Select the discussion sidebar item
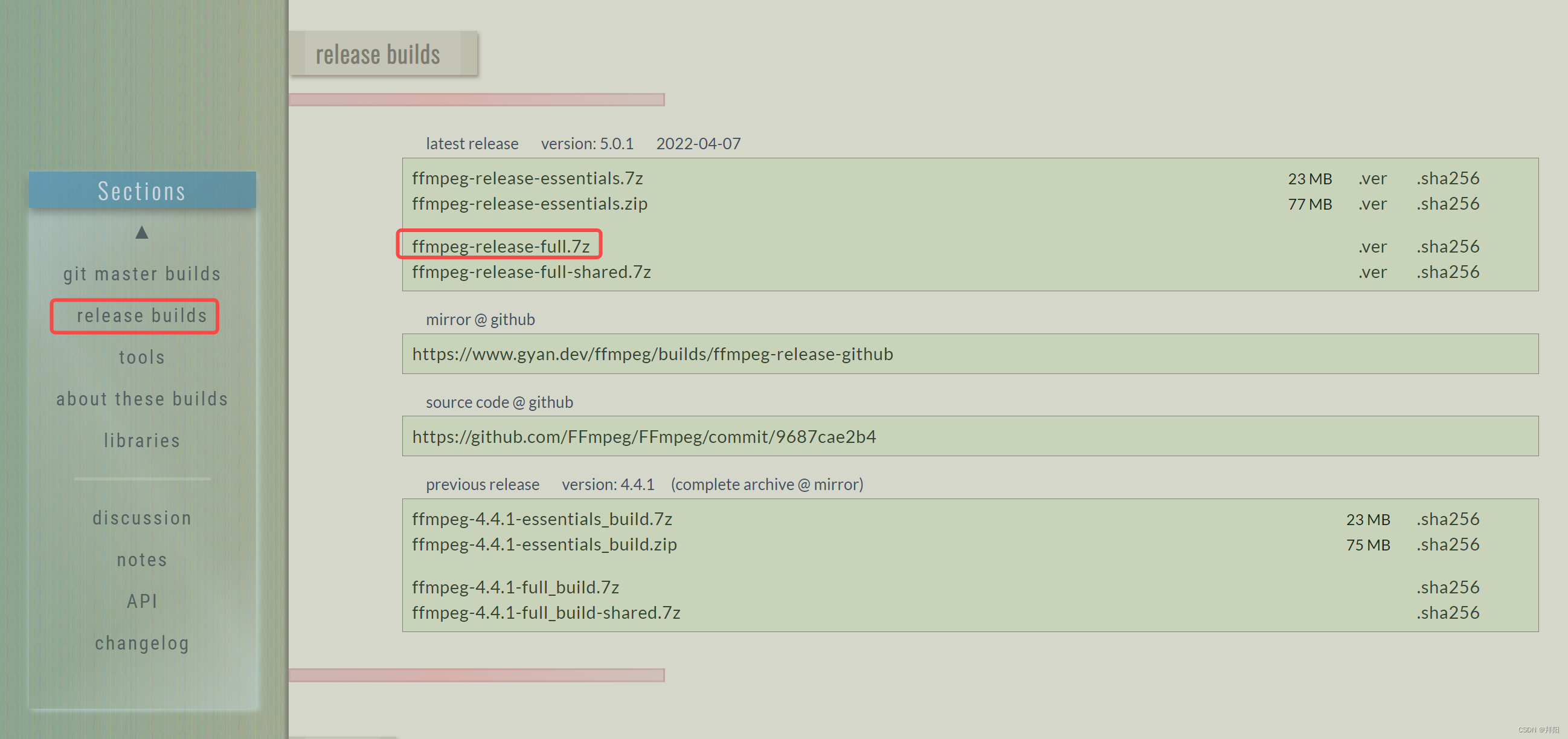1568x739 pixels. coord(142,519)
